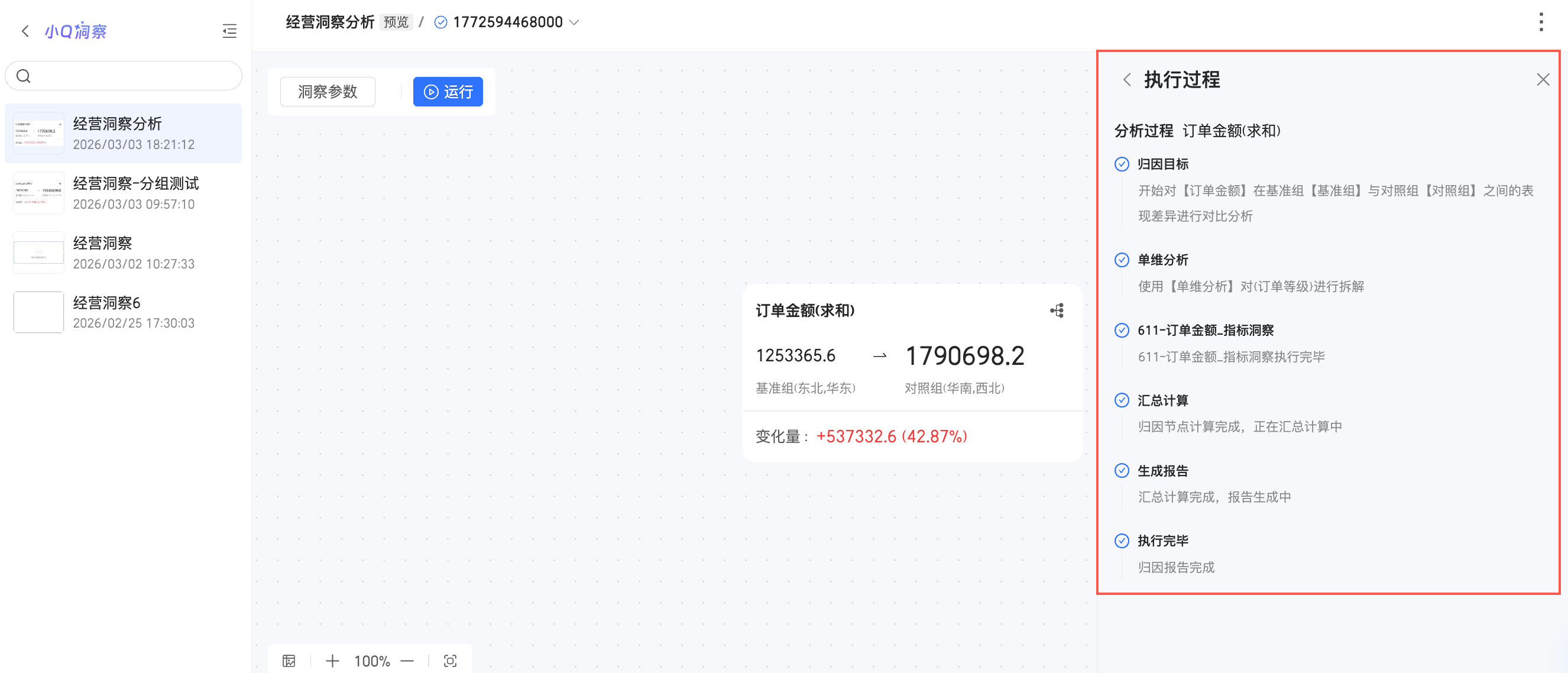
Task: Zoom in with the plus icon
Action: [332, 661]
